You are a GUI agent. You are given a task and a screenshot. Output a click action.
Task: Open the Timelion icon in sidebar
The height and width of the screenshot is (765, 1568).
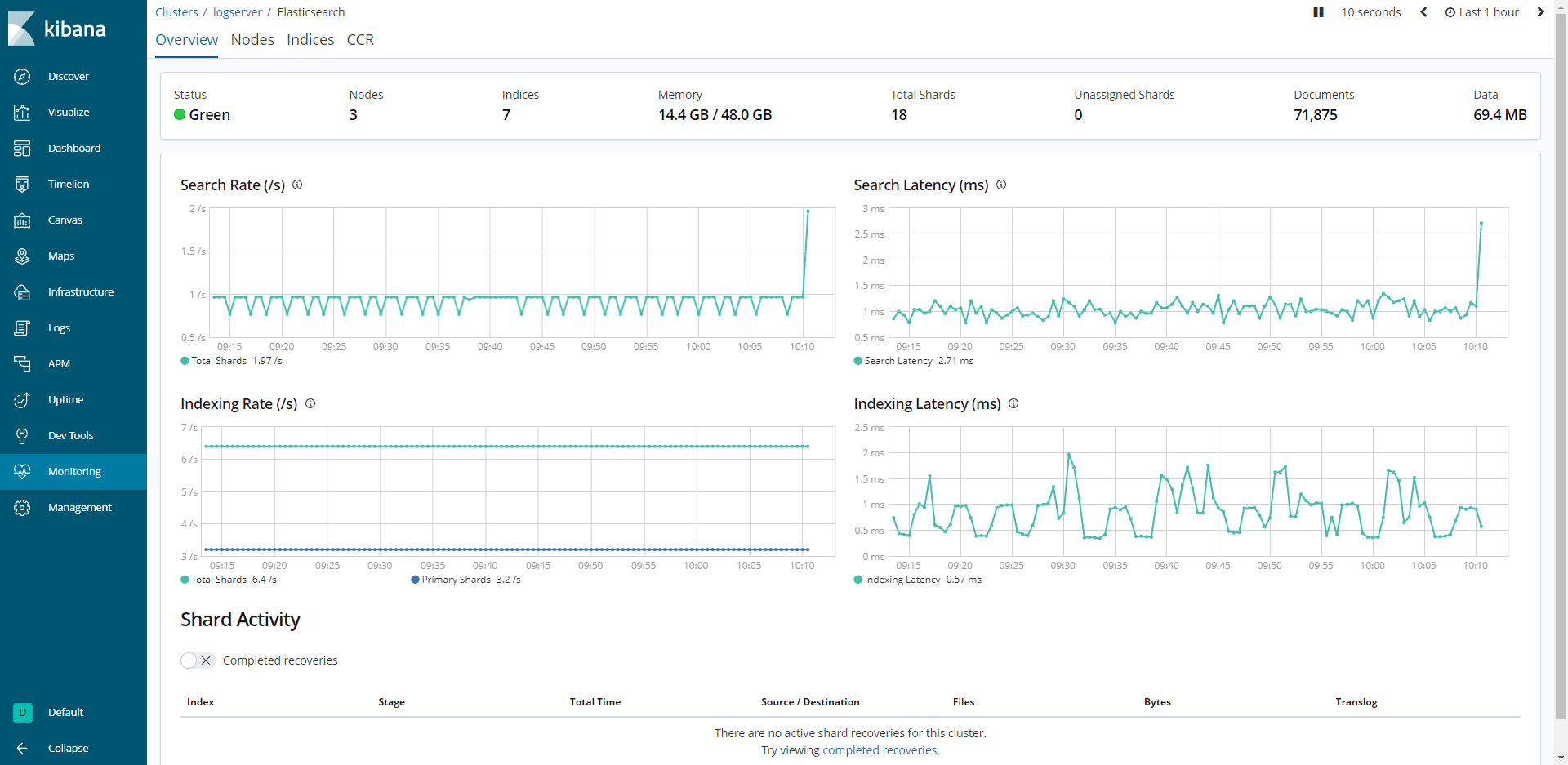(22, 184)
